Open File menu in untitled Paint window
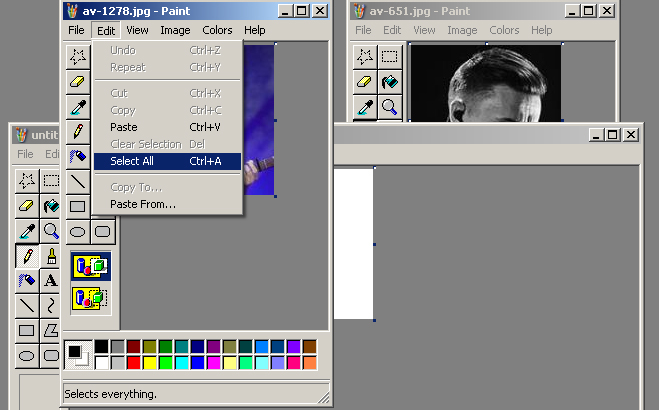This screenshot has width=659, height=410. [25, 154]
